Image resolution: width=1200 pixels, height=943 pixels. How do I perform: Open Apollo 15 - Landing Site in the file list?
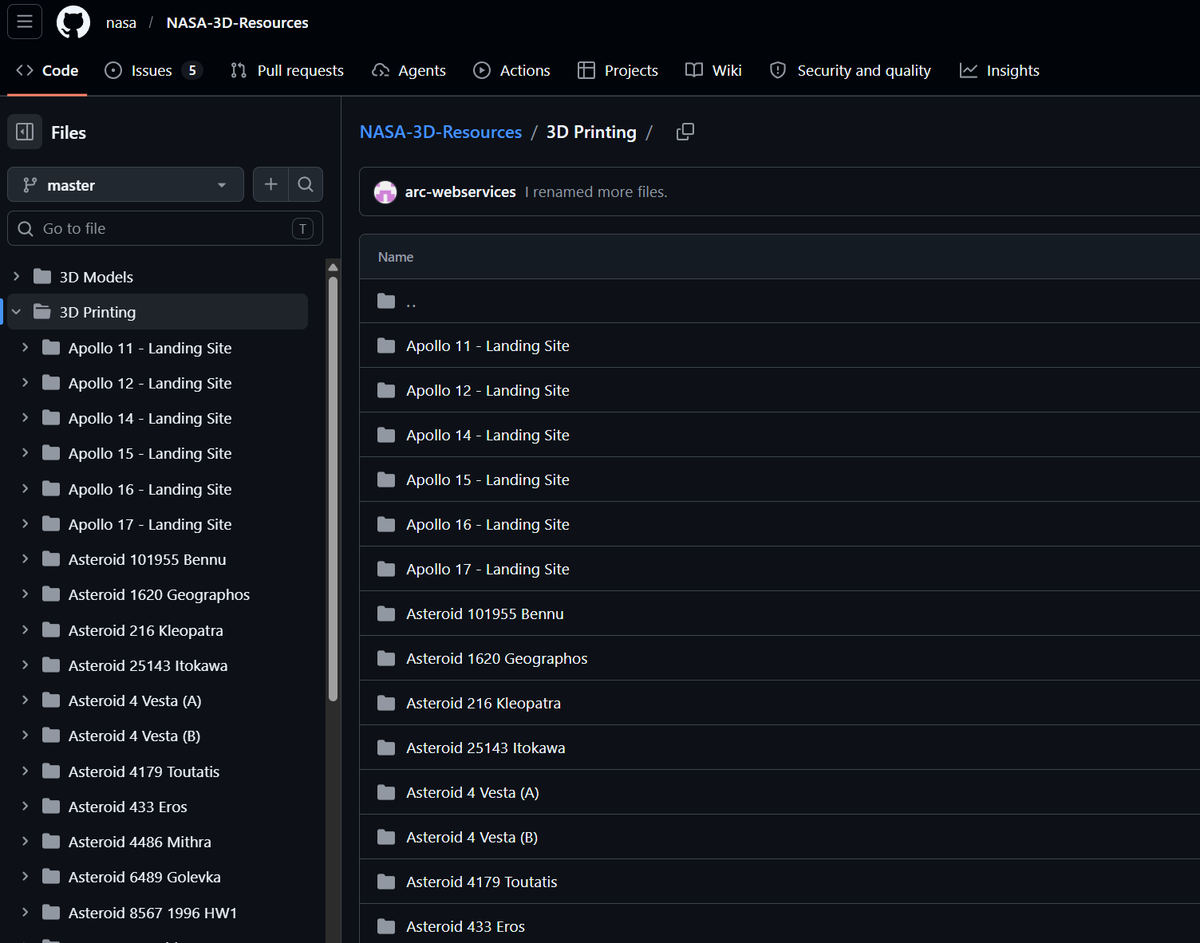(x=488, y=480)
